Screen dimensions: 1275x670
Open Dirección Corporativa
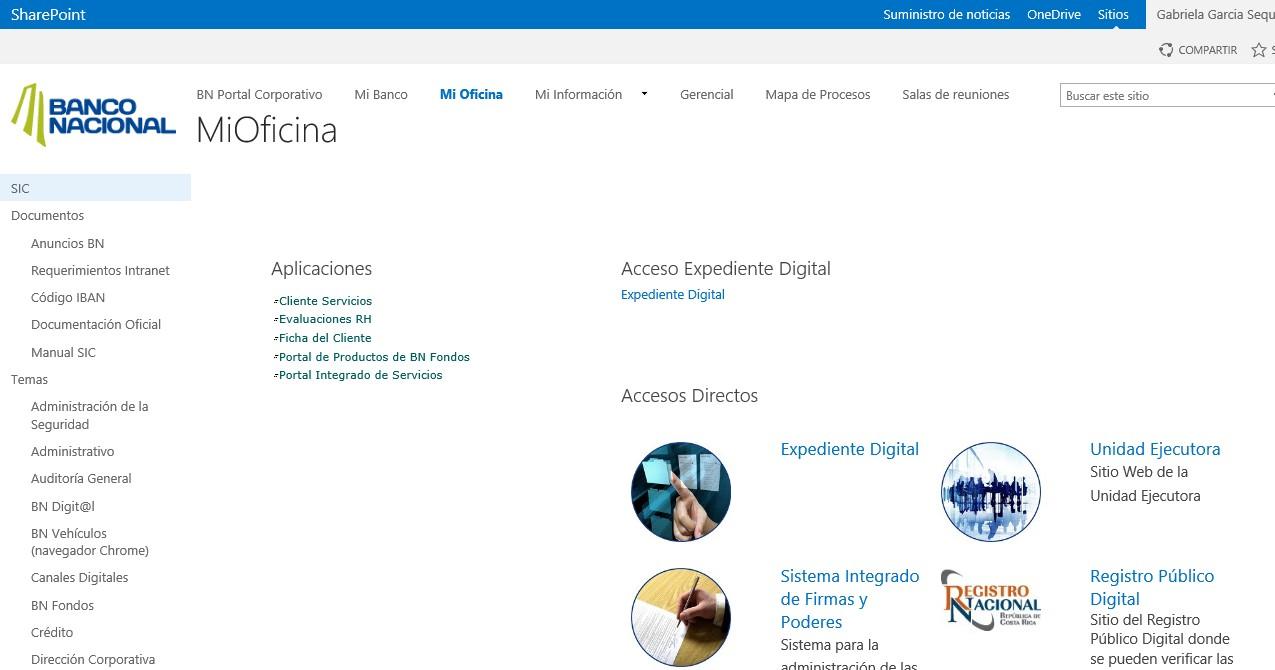[x=93, y=659]
